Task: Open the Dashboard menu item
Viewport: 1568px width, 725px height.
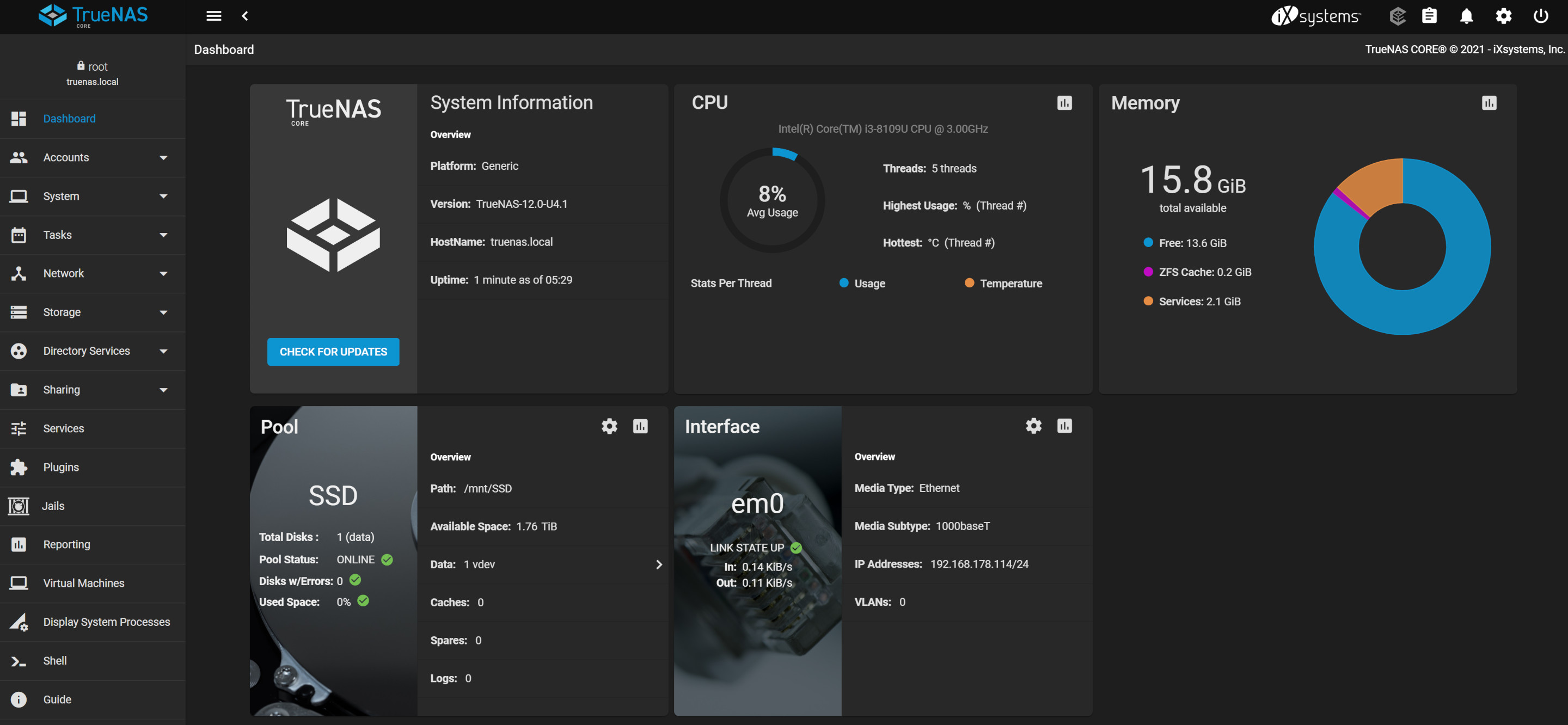Action: point(93,119)
